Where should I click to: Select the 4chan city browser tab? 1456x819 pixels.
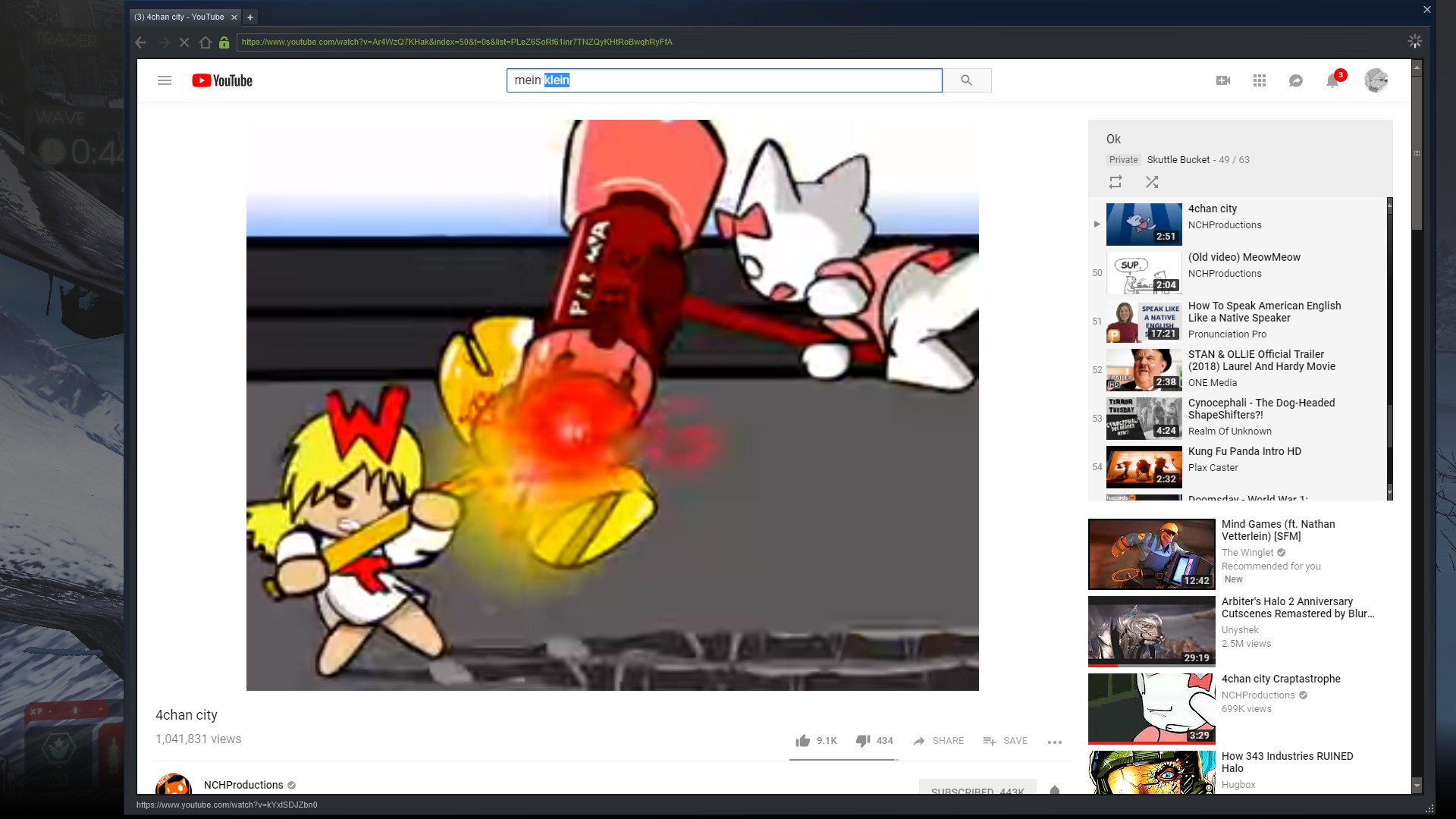click(x=180, y=17)
